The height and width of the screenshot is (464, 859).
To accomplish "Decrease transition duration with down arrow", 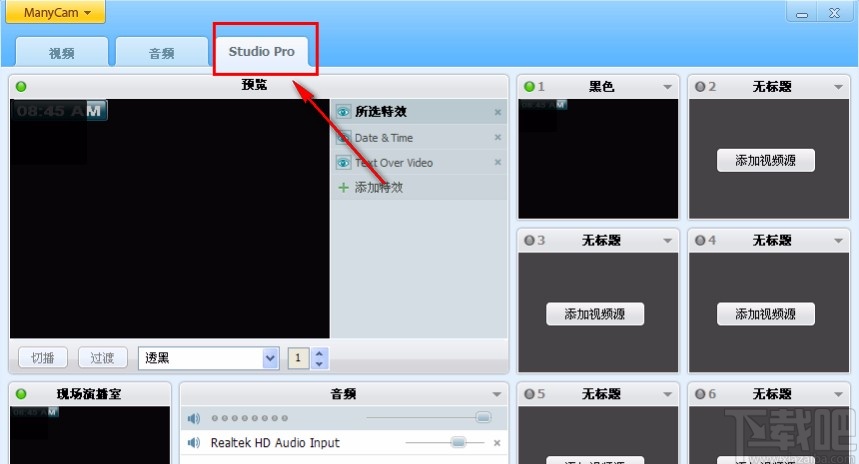I will (x=319, y=363).
